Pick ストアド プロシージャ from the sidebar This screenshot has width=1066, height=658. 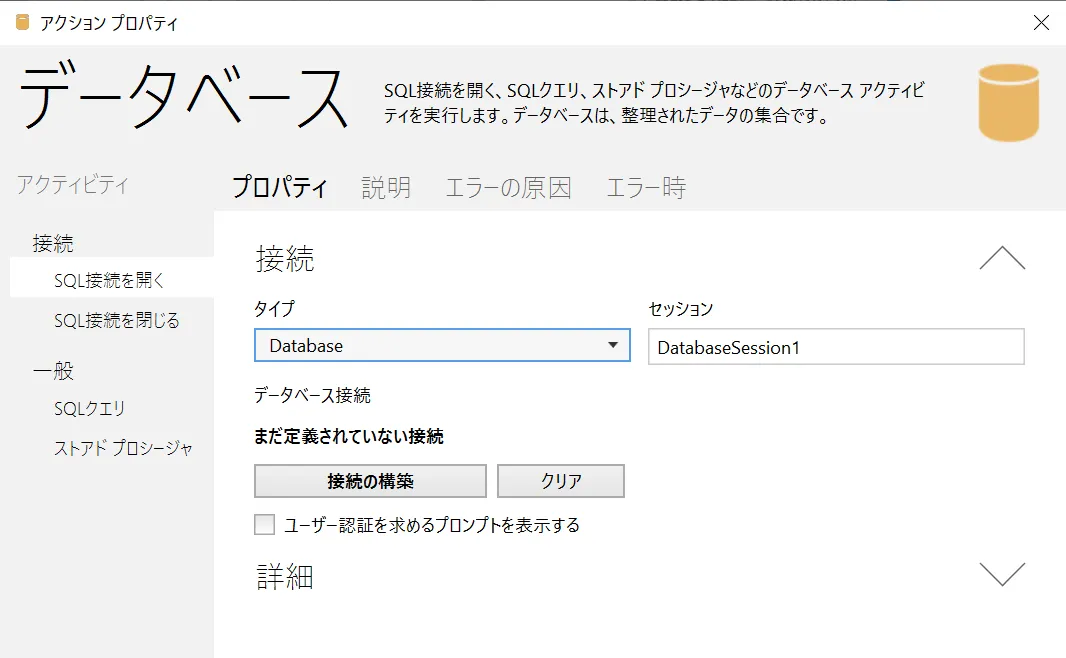[x=123, y=449]
